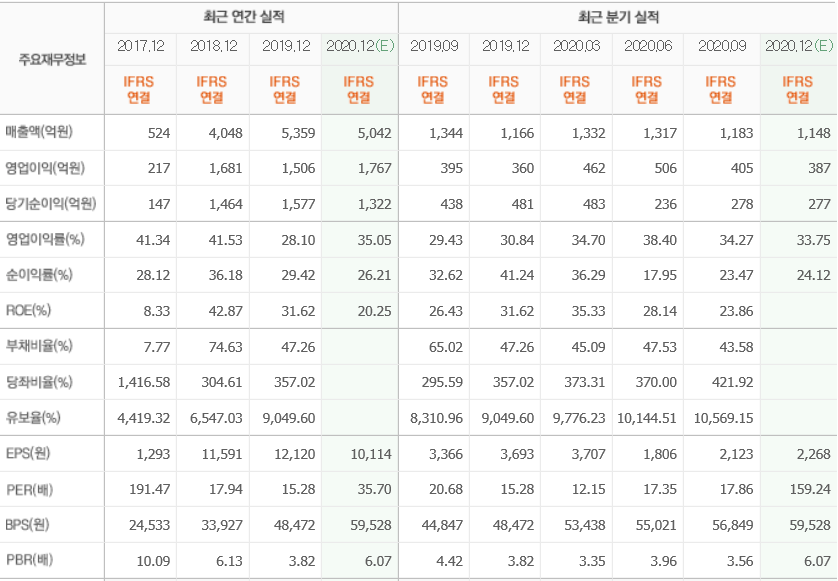Click the 순이익률 value 17.95

659,275
